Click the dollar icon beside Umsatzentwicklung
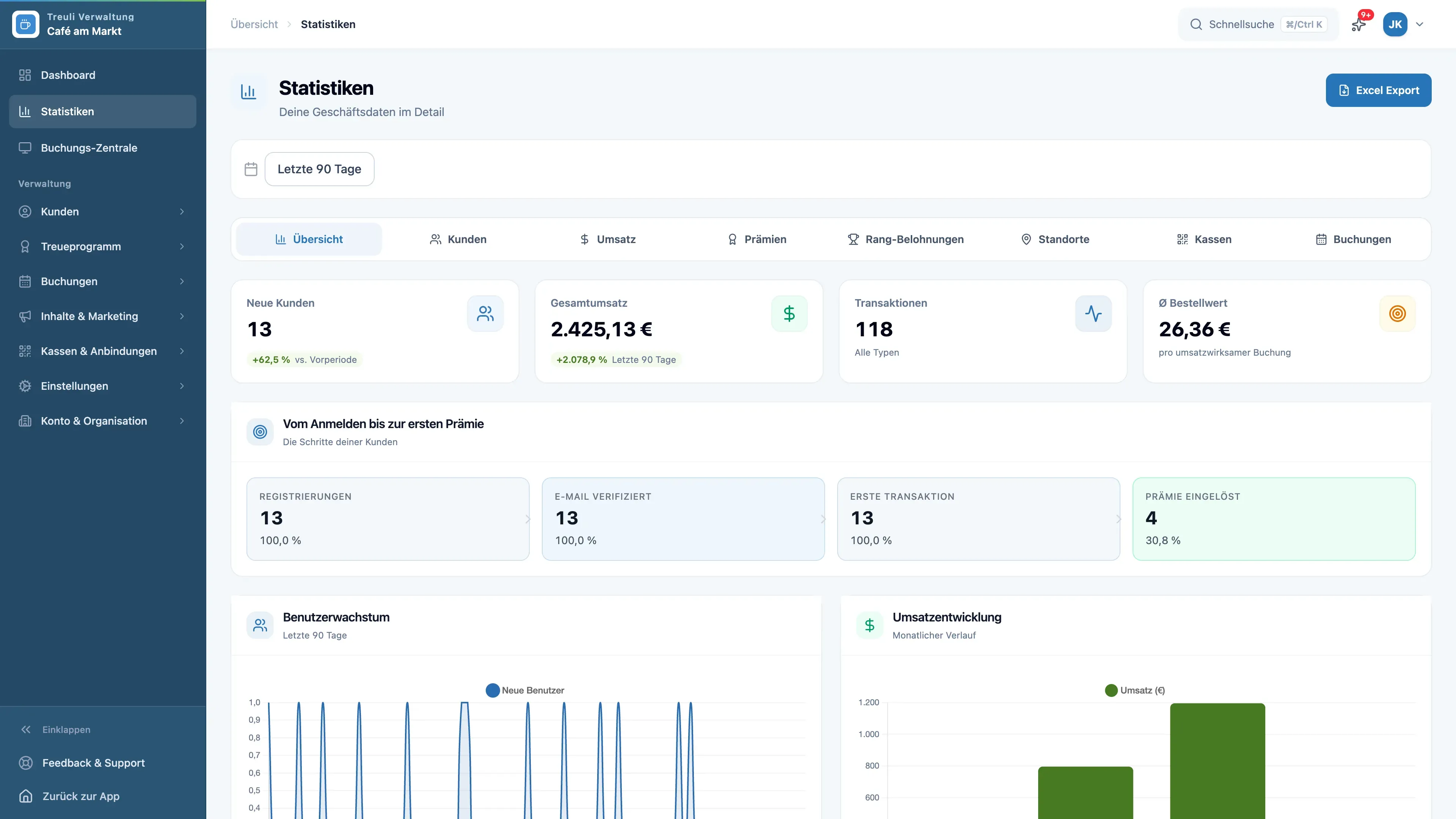 tap(870, 625)
